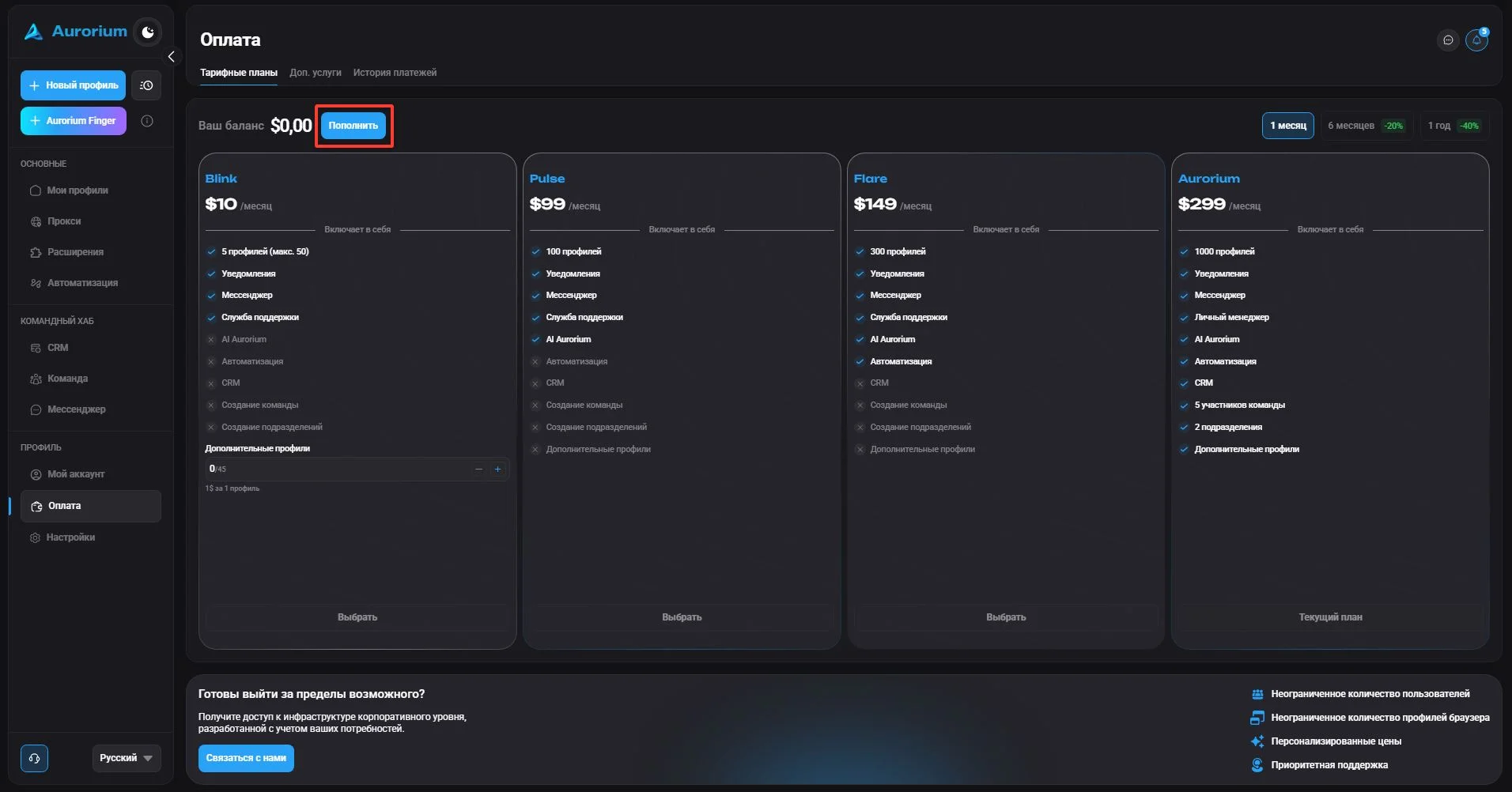Choose the Pulse plan via Выбрать
The width and height of the screenshot is (1512, 792).
[x=682, y=617]
